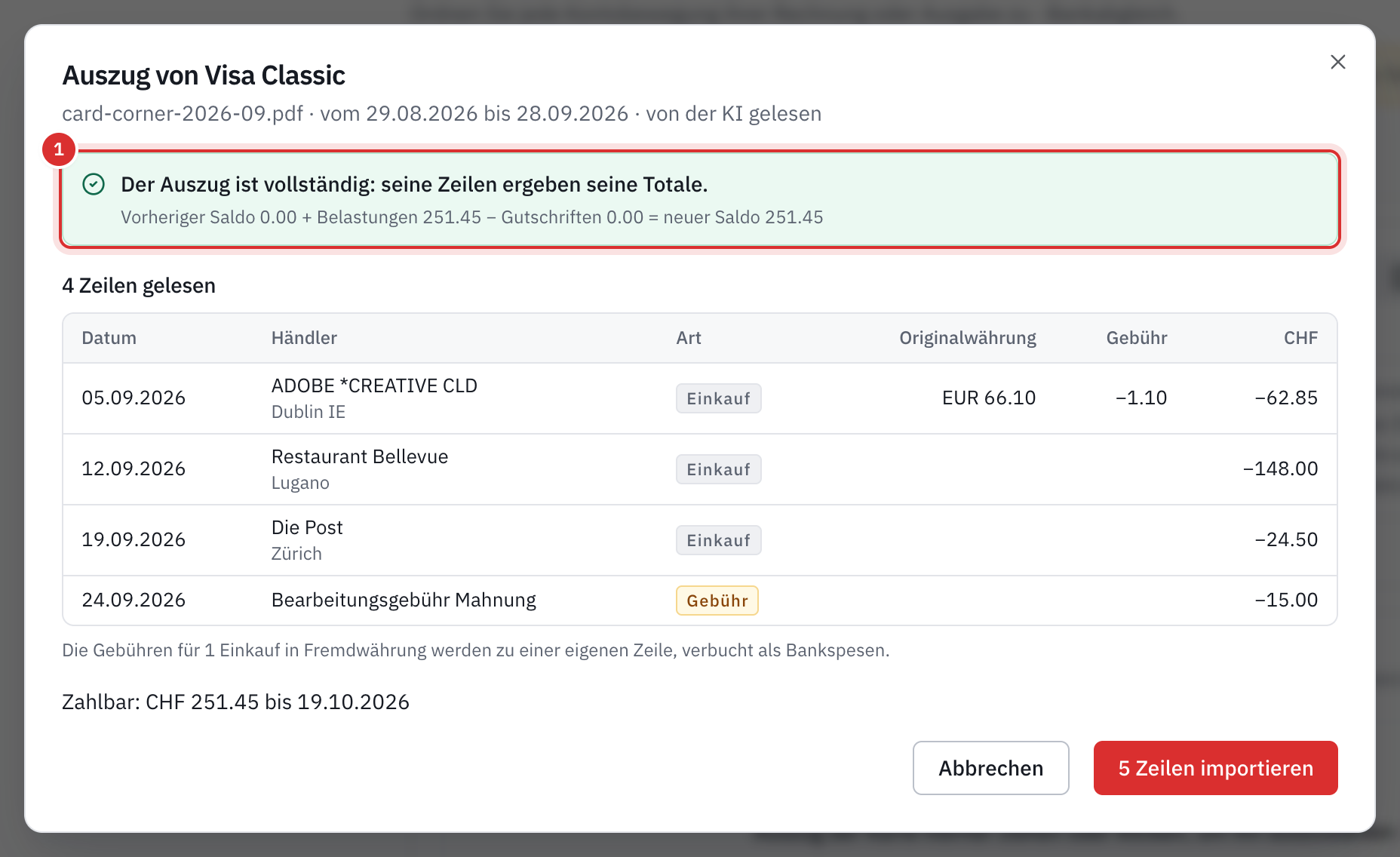
Task: Click the Zürich location text
Action: tap(296, 554)
